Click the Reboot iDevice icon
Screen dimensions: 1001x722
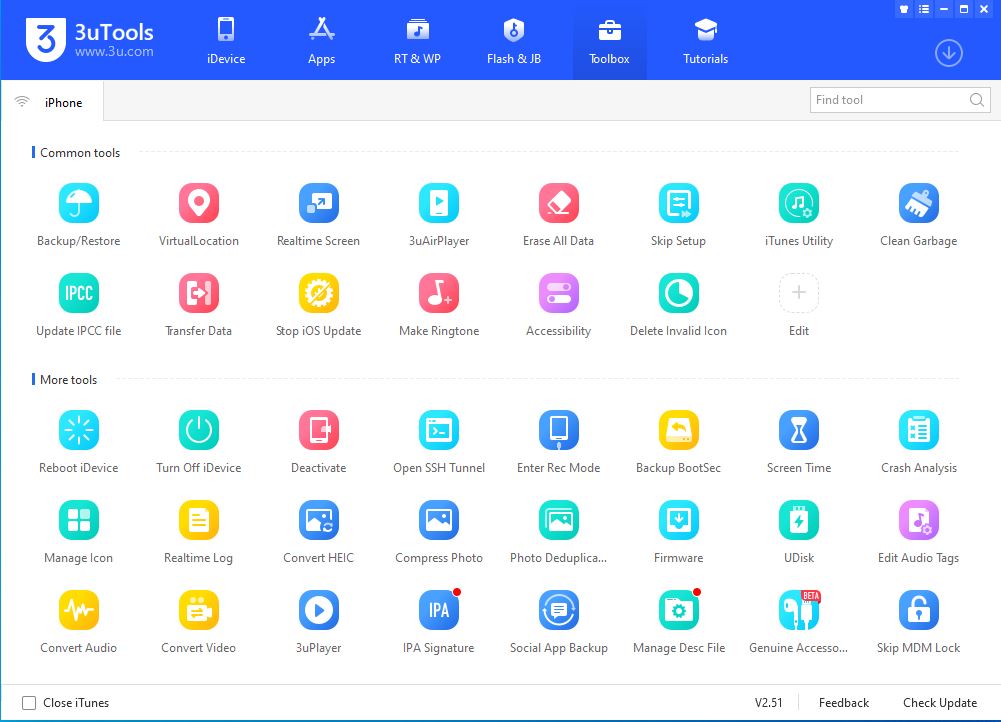(78, 431)
